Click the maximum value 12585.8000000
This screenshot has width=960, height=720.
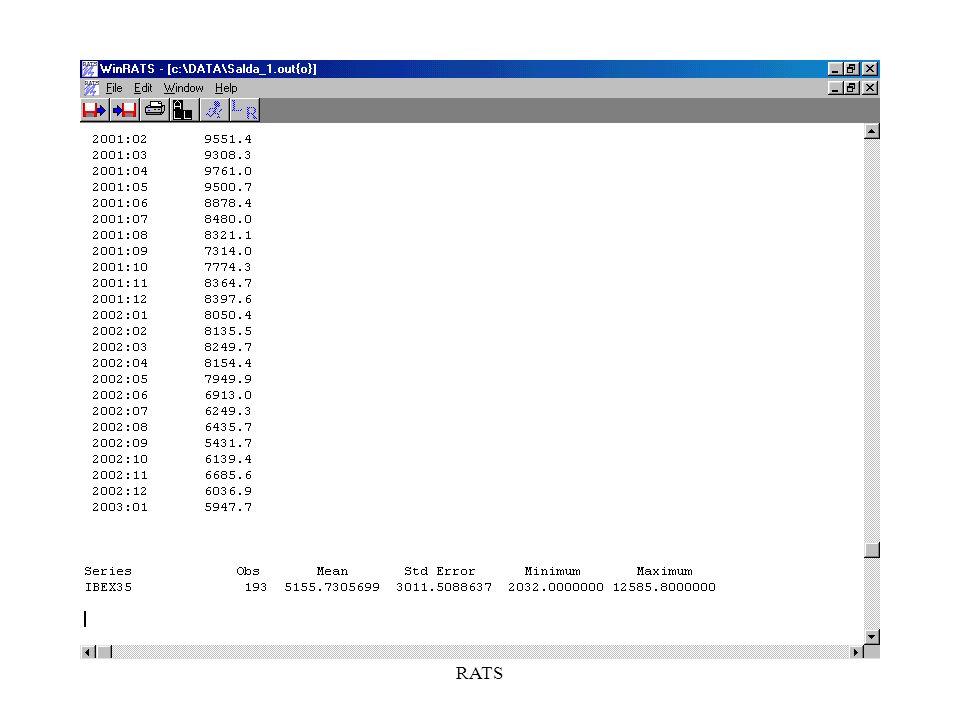point(664,587)
